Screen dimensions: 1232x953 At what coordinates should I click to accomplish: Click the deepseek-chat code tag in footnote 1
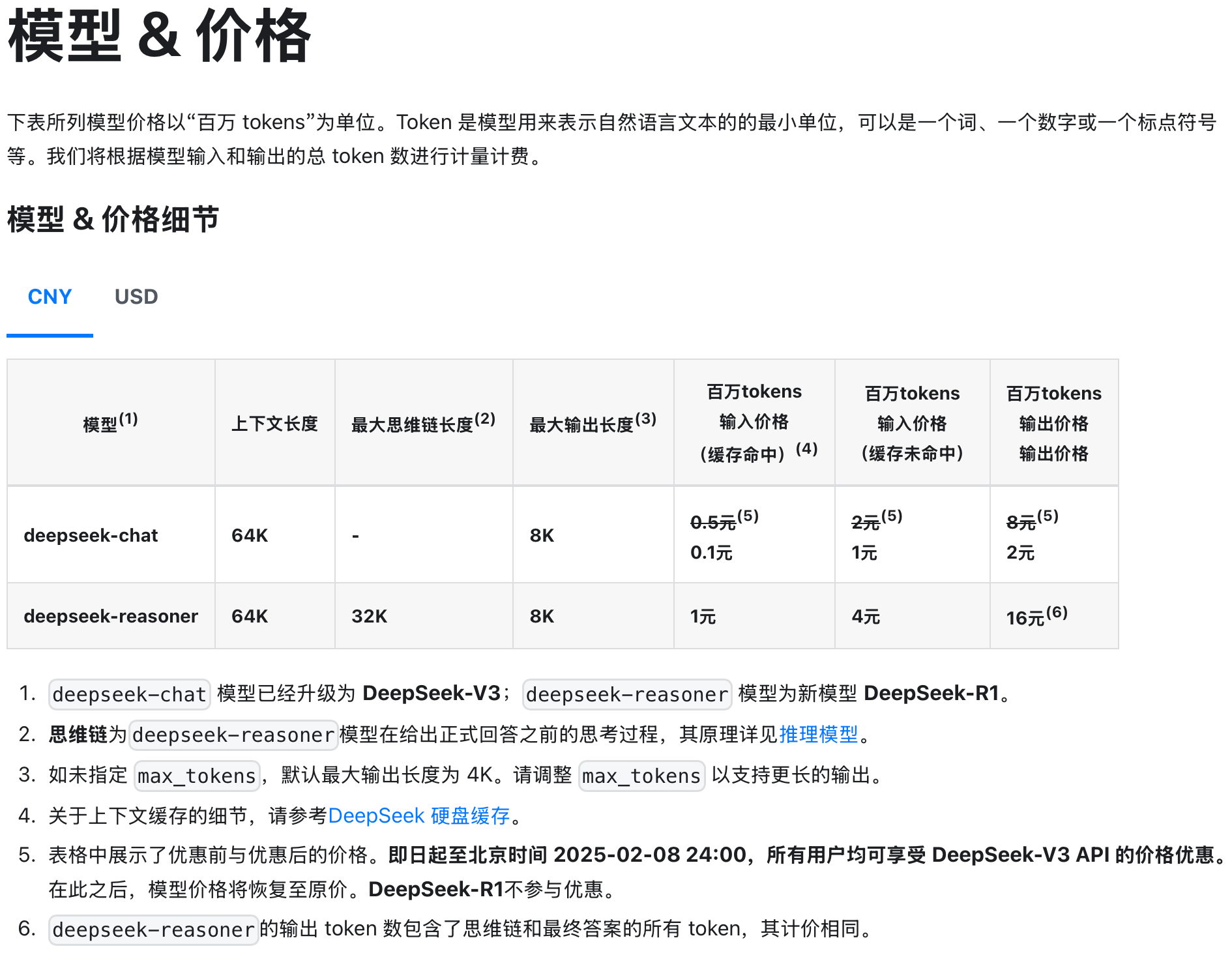pyautogui.click(x=129, y=694)
